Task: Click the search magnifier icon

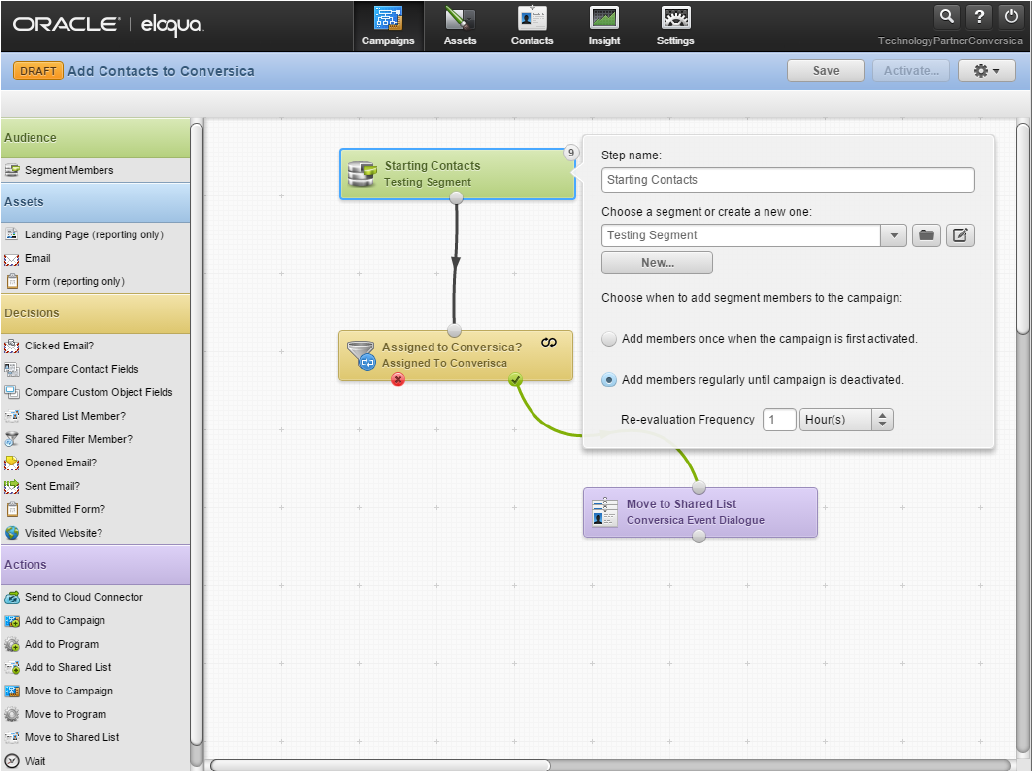Action: point(946,16)
